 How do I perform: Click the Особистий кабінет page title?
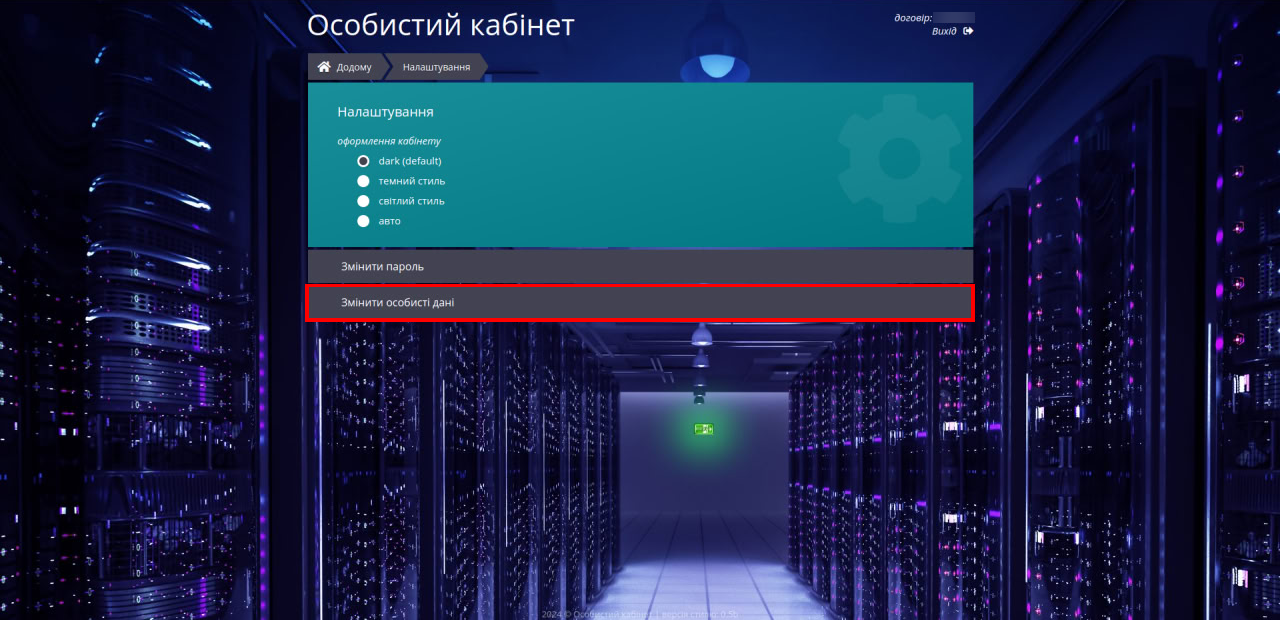coord(441,26)
